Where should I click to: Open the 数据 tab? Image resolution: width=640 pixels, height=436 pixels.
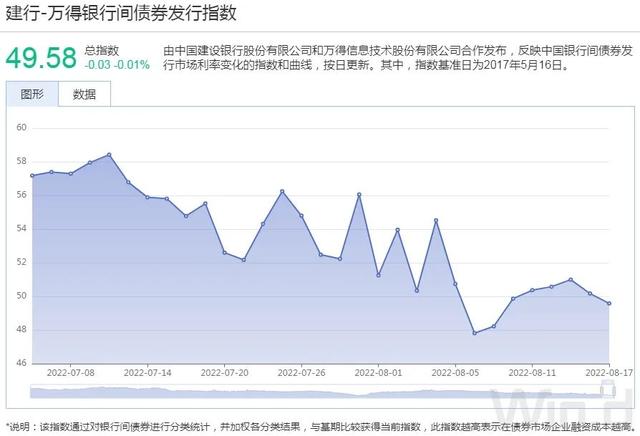tap(84, 94)
